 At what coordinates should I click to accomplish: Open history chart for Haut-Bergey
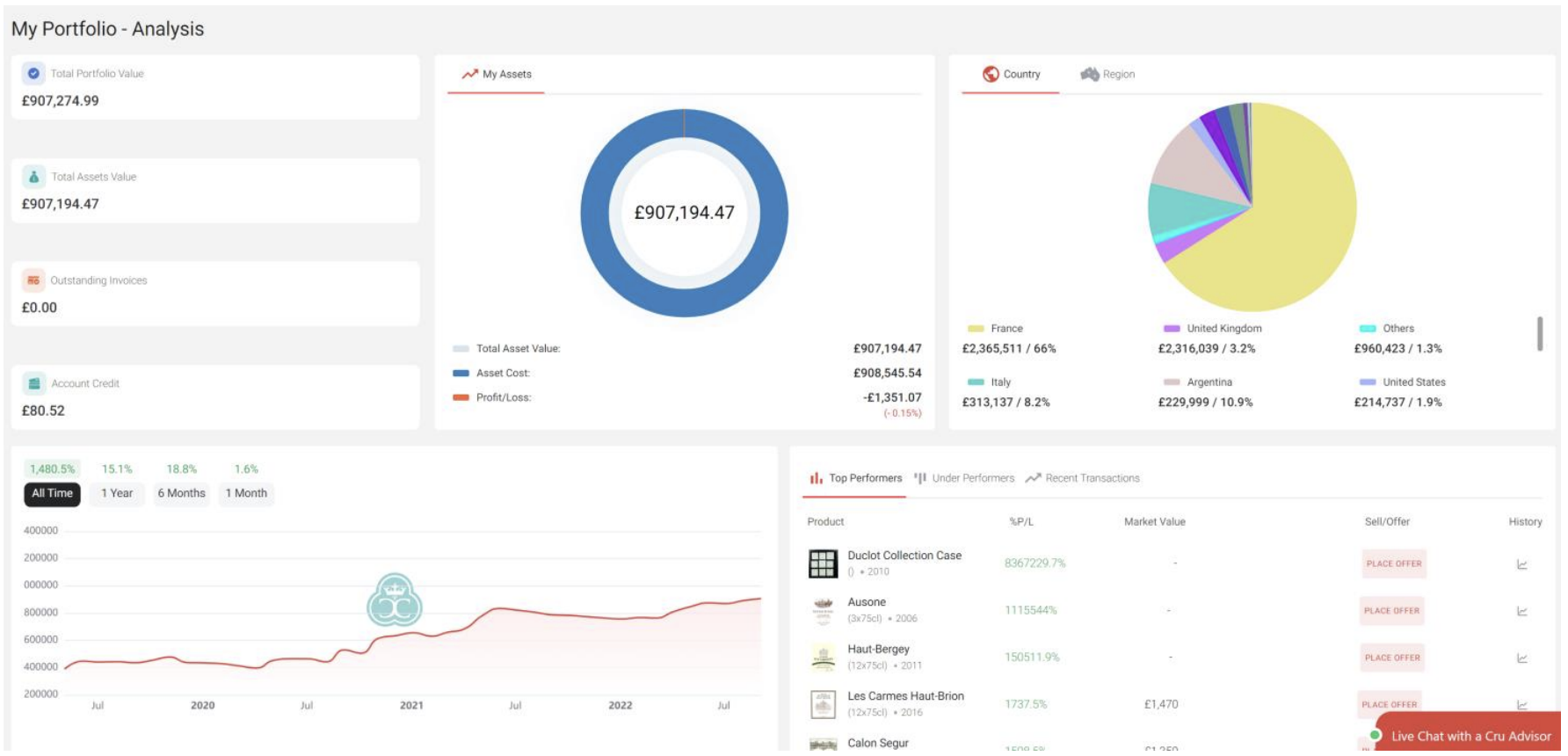(x=1522, y=658)
